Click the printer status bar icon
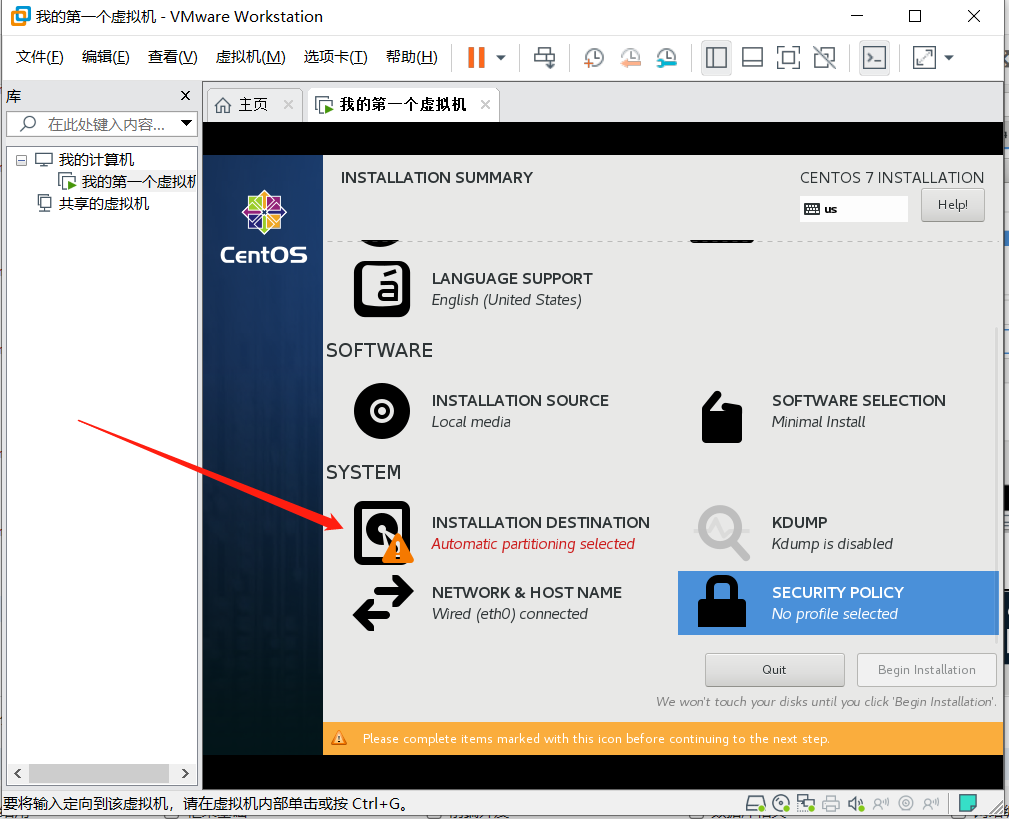 (831, 803)
